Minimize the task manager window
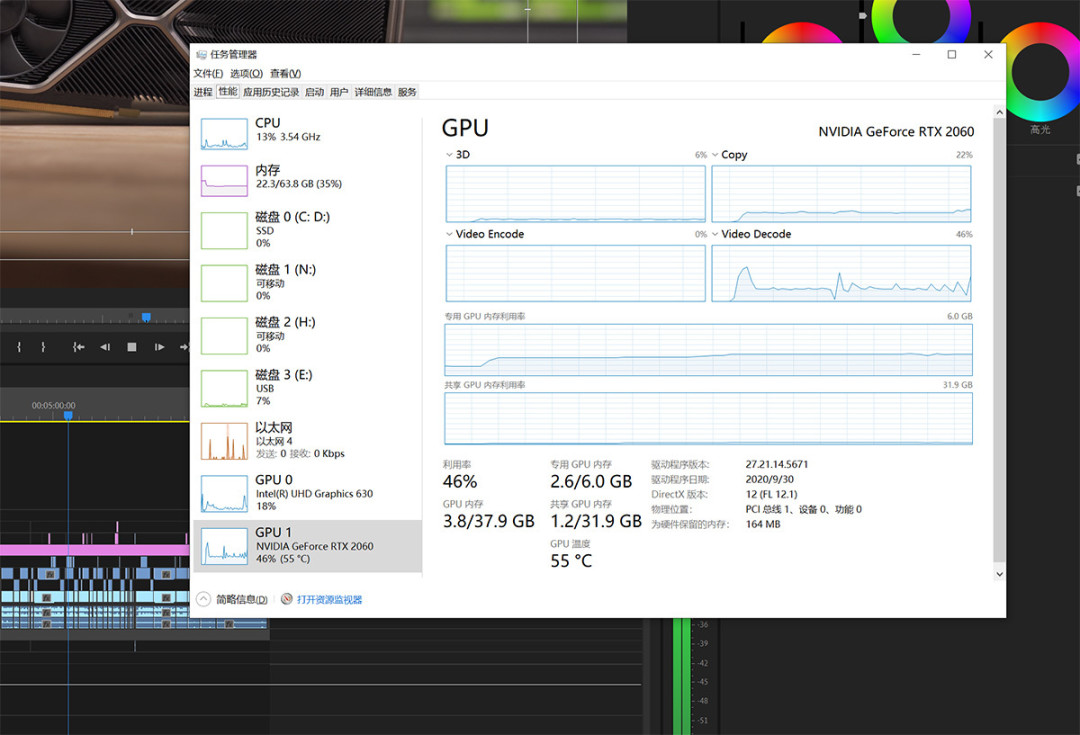This screenshot has height=735, width=1080. [x=916, y=54]
